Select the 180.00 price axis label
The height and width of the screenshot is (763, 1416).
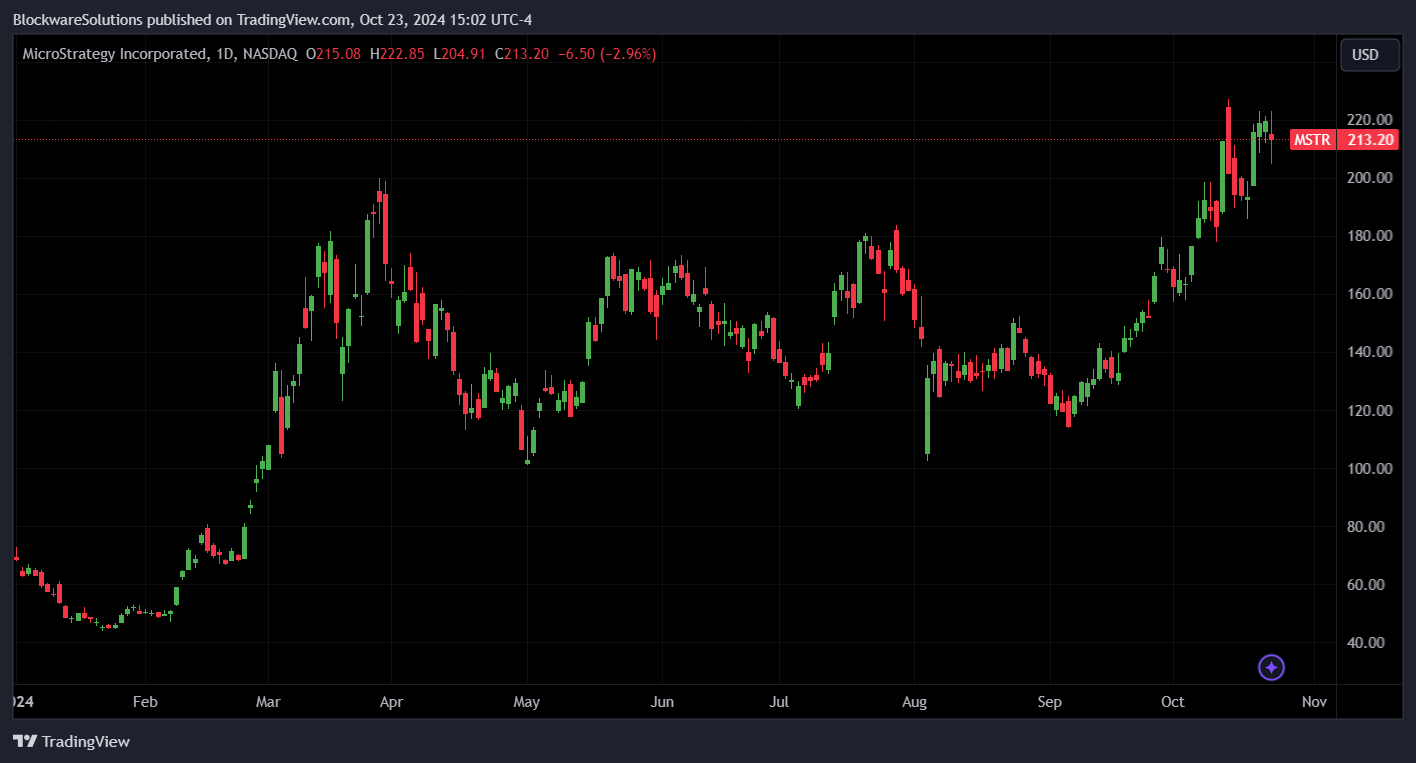pos(1370,235)
